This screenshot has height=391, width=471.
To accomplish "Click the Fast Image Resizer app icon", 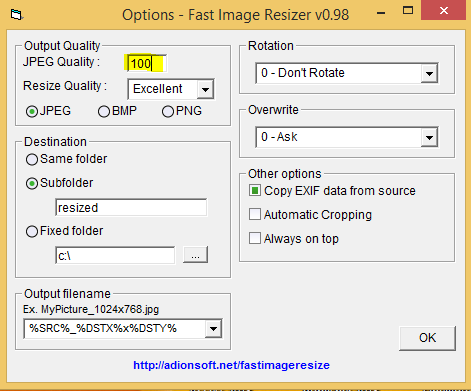I will click(16, 15).
